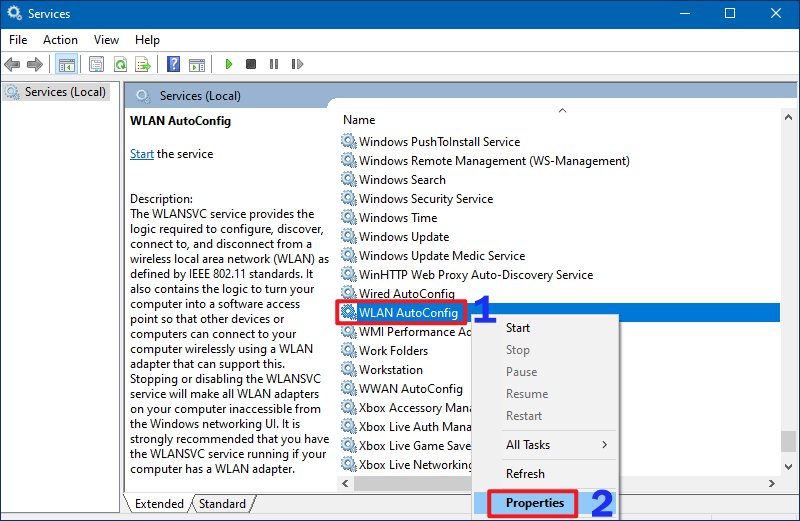
Task: Open the Help menu
Action: 147,40
